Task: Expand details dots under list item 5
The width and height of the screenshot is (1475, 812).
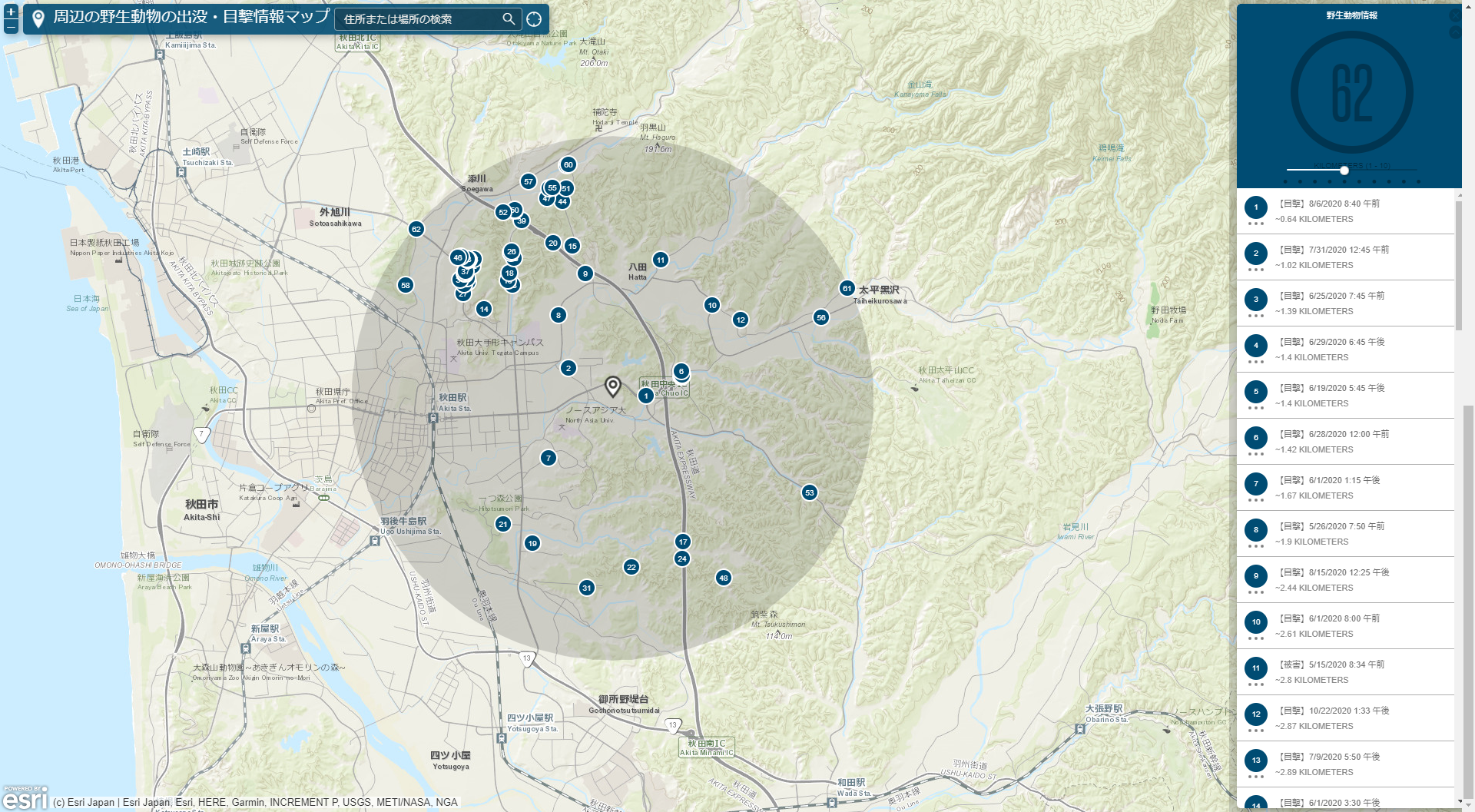Action: [1256, 408]
